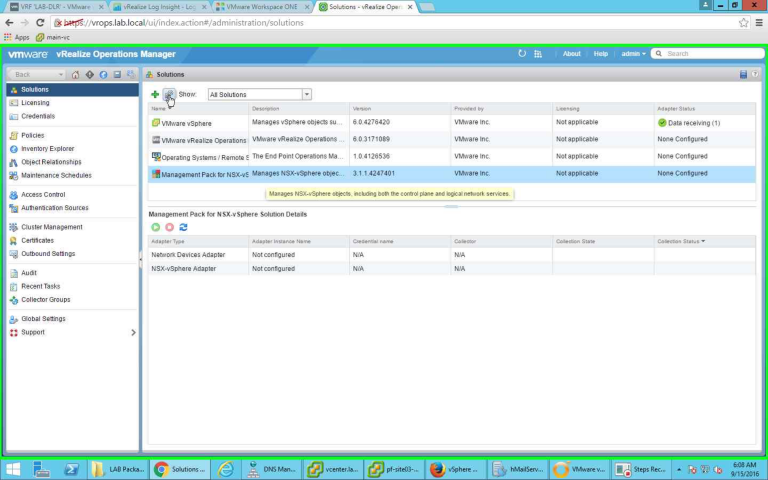Click the Name column header
The width and height of the screenshot is (768, 480).
coord(198,109)
